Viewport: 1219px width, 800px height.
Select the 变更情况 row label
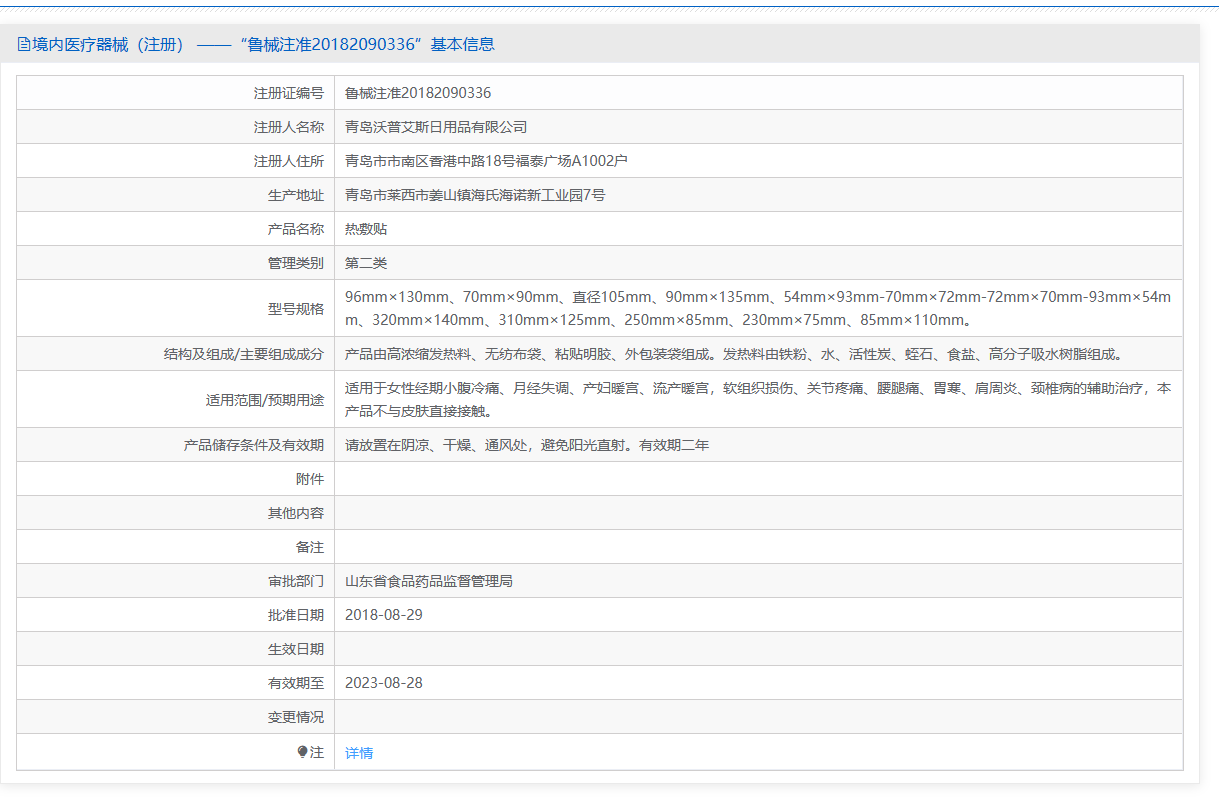296,717
